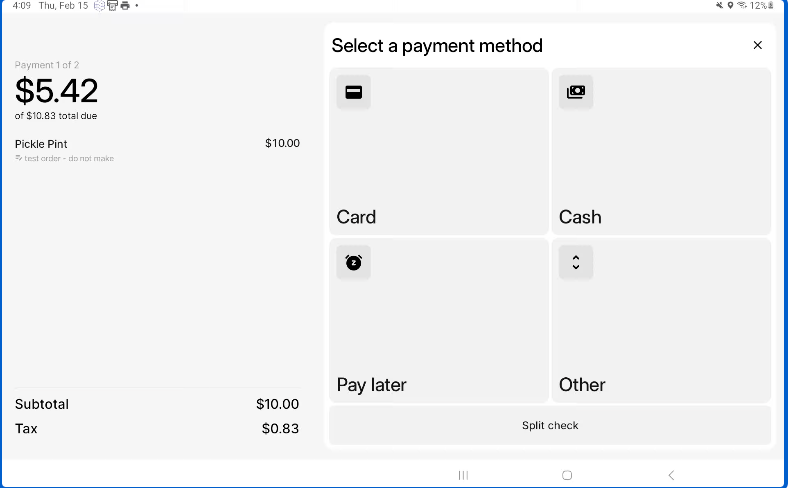
Task: Tap the Pay later alarm clock icon
Action: (x=353, y=262)
